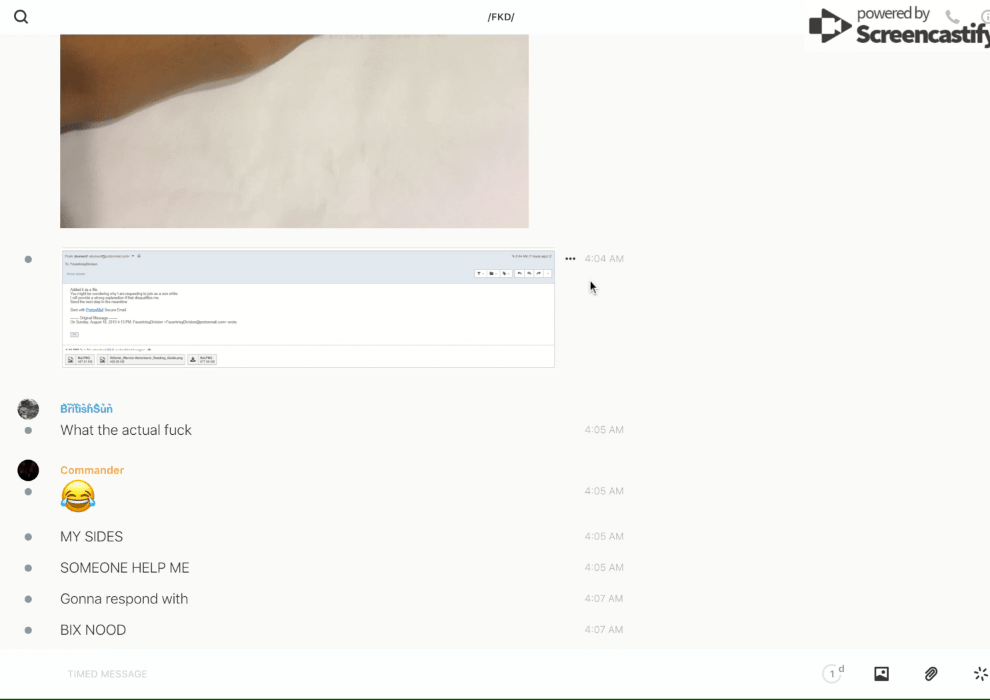Open the search magnifier icon
990x700 pixels.
(21, 17)
